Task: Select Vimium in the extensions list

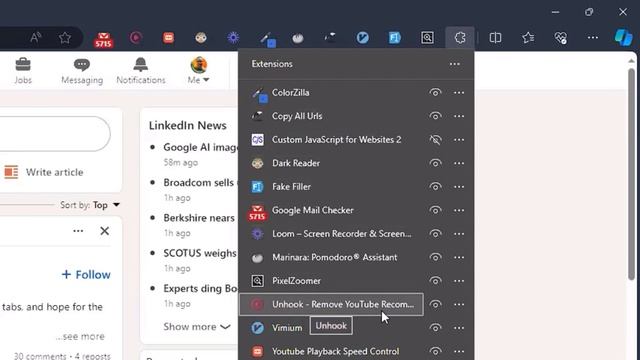Action: pyautogui.click(x=331, y=328)
